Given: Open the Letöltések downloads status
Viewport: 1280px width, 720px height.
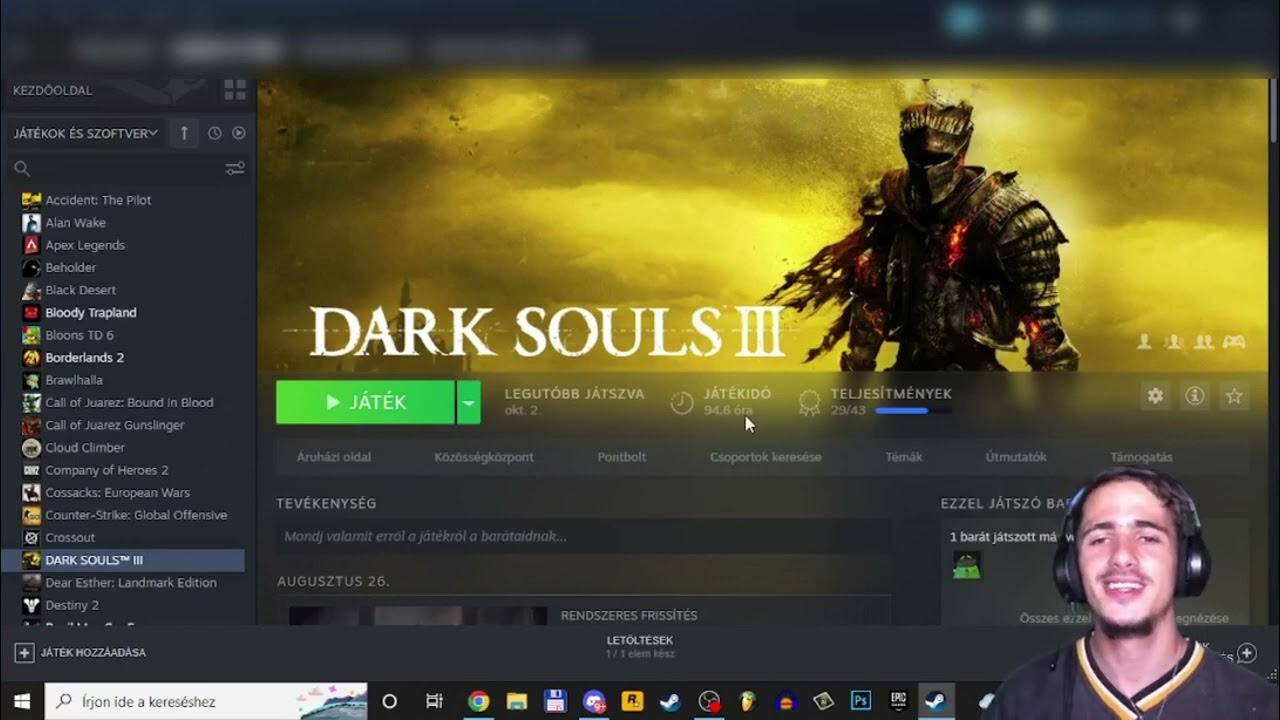Looking at the screenshot, I should tap(640, 646).
